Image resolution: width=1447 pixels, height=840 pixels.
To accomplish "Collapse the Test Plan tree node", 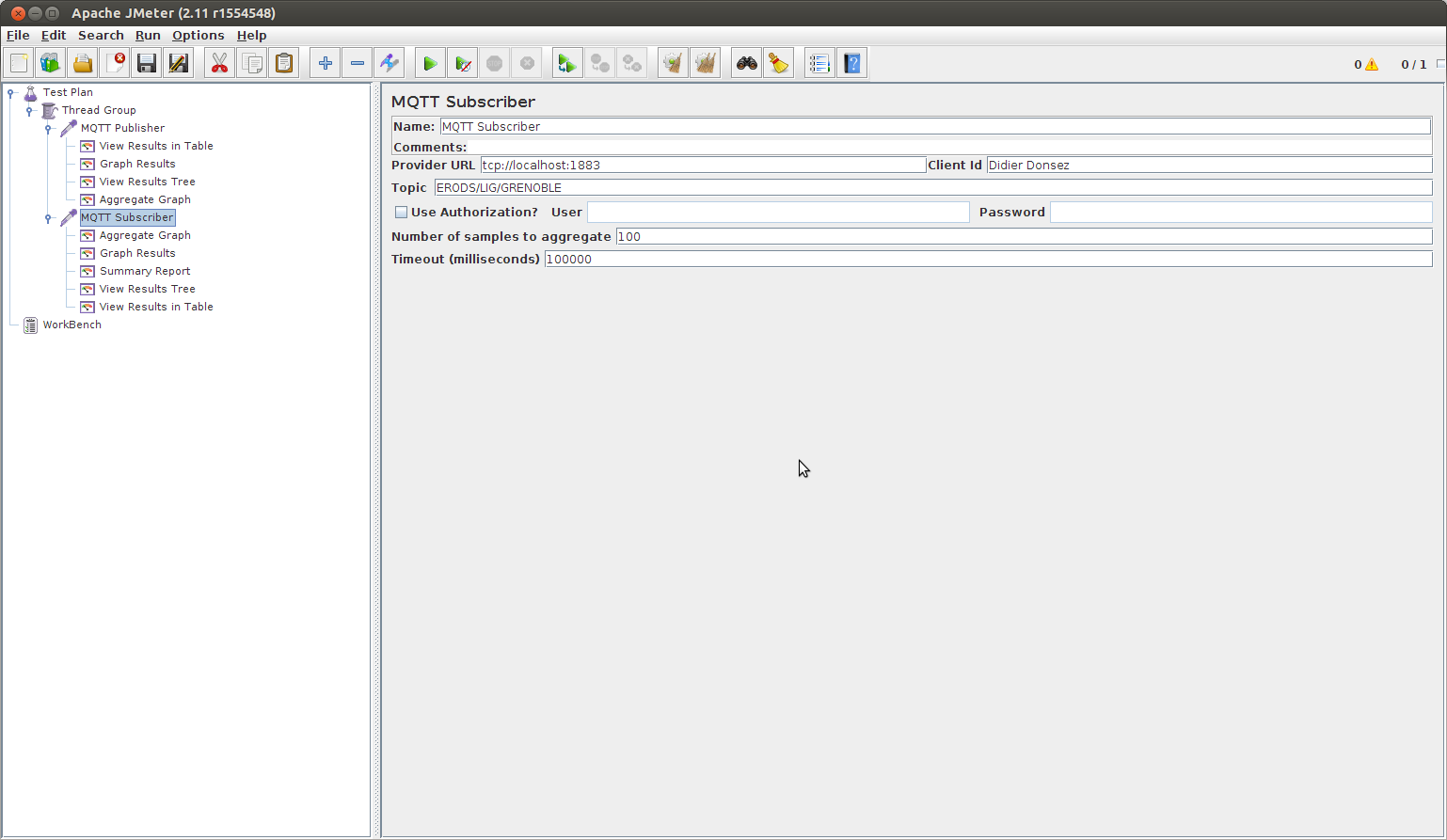I will coord(10,92).
